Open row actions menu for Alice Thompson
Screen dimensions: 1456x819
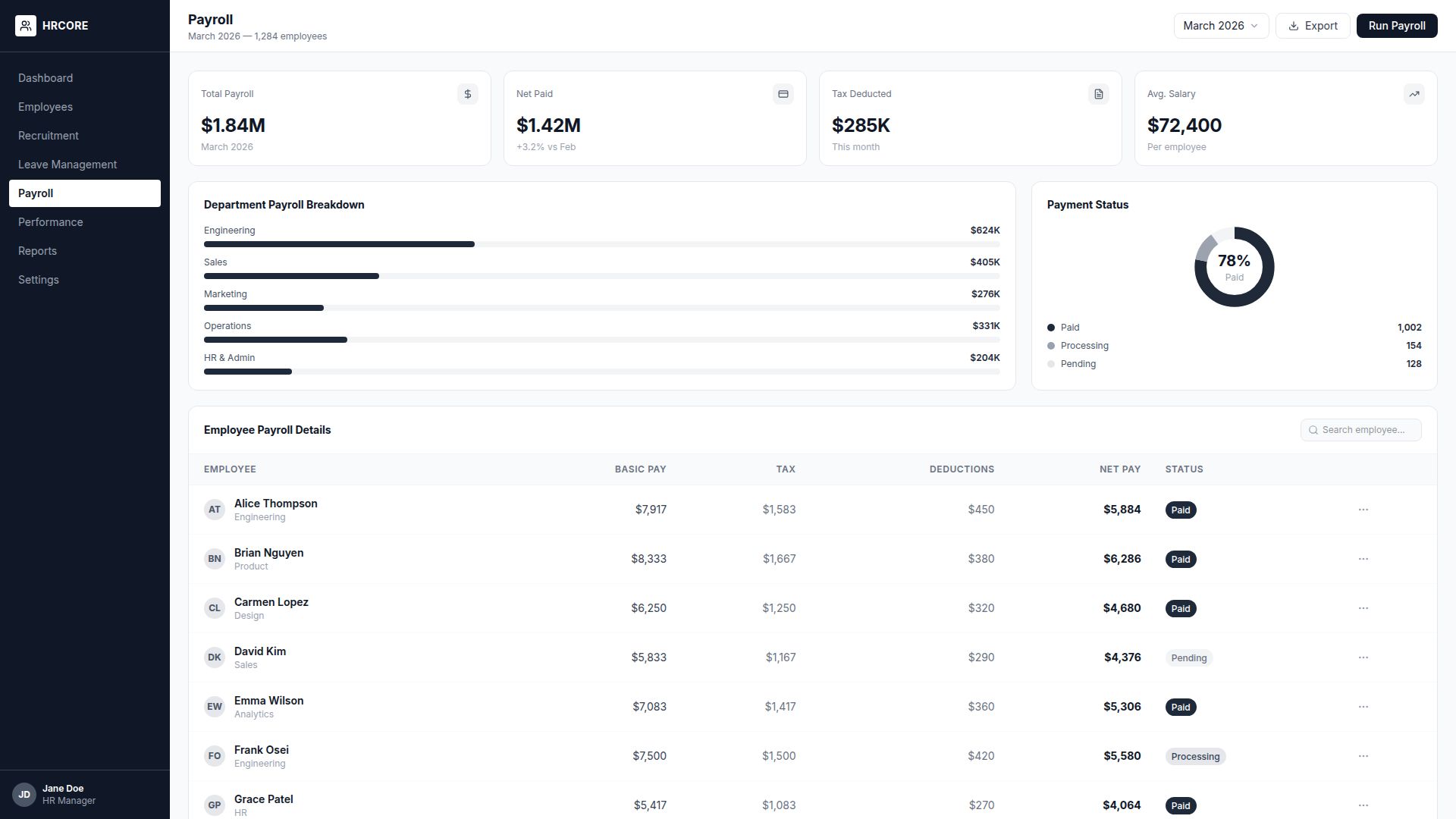1363,510
